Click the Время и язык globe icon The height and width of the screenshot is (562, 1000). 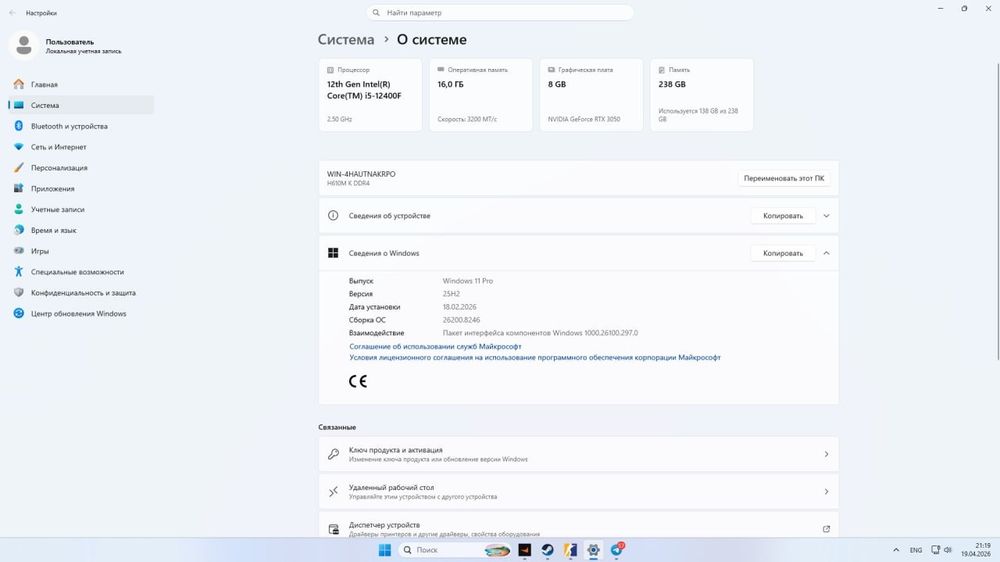pos(18,230)
